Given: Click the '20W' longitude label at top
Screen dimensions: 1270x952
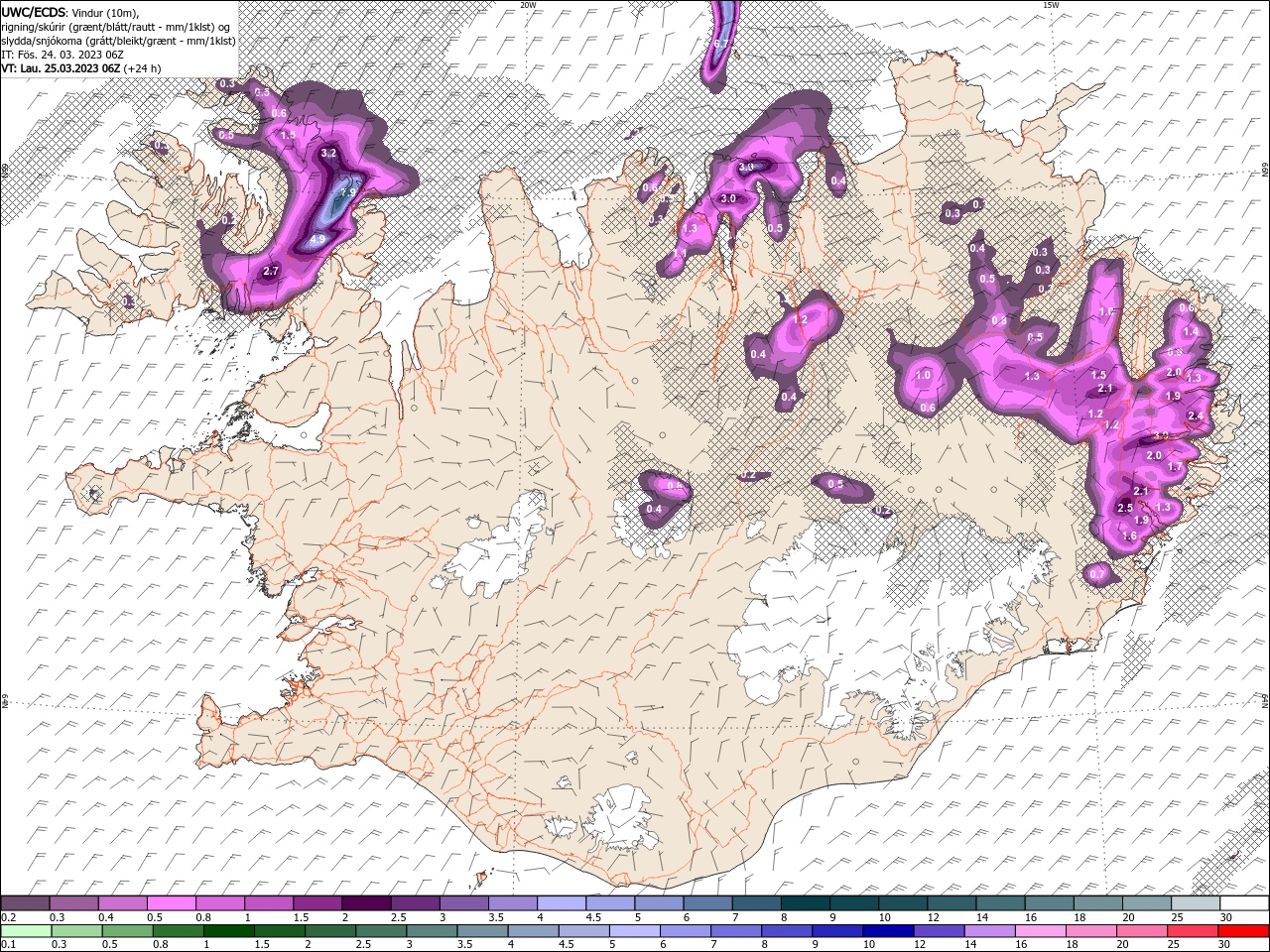Looking at the screenshot, I should (528, 5).
